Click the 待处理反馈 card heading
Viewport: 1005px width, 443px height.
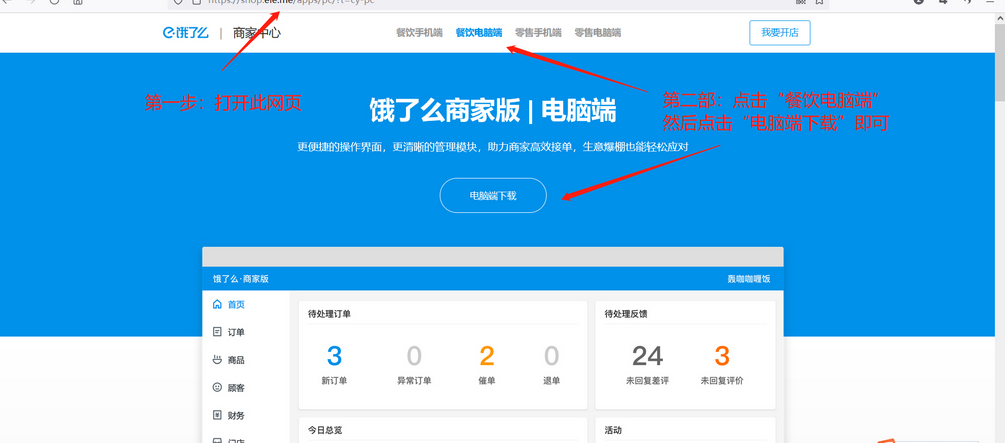coord(626,314)
